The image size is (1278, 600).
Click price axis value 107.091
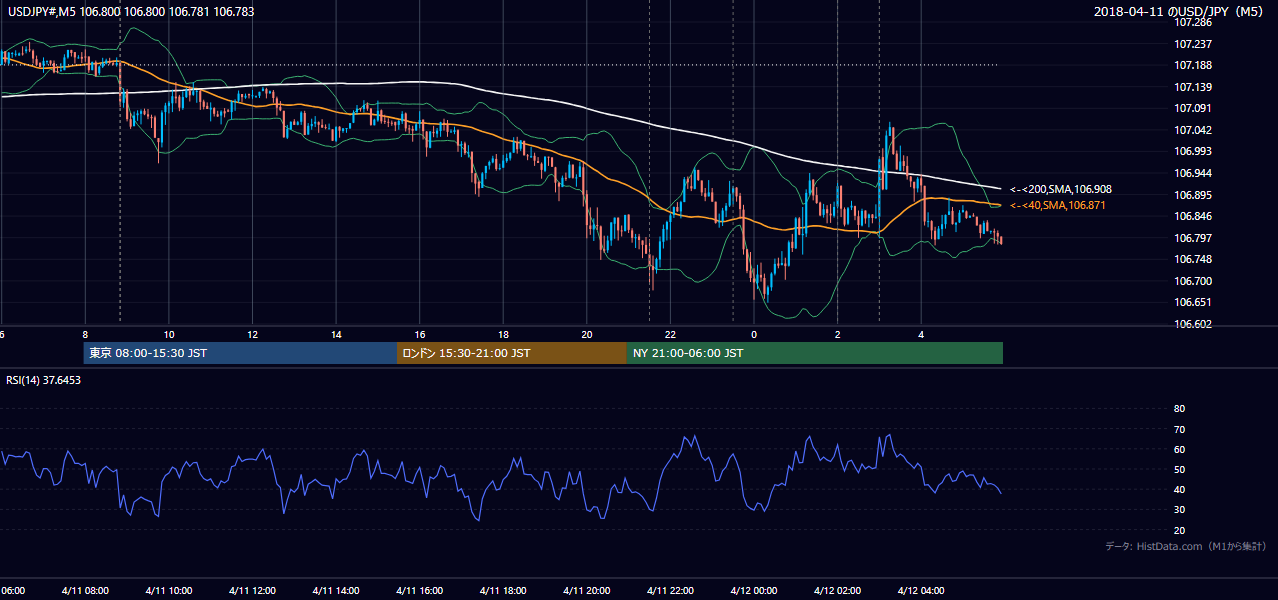[x=1192, y=108]
